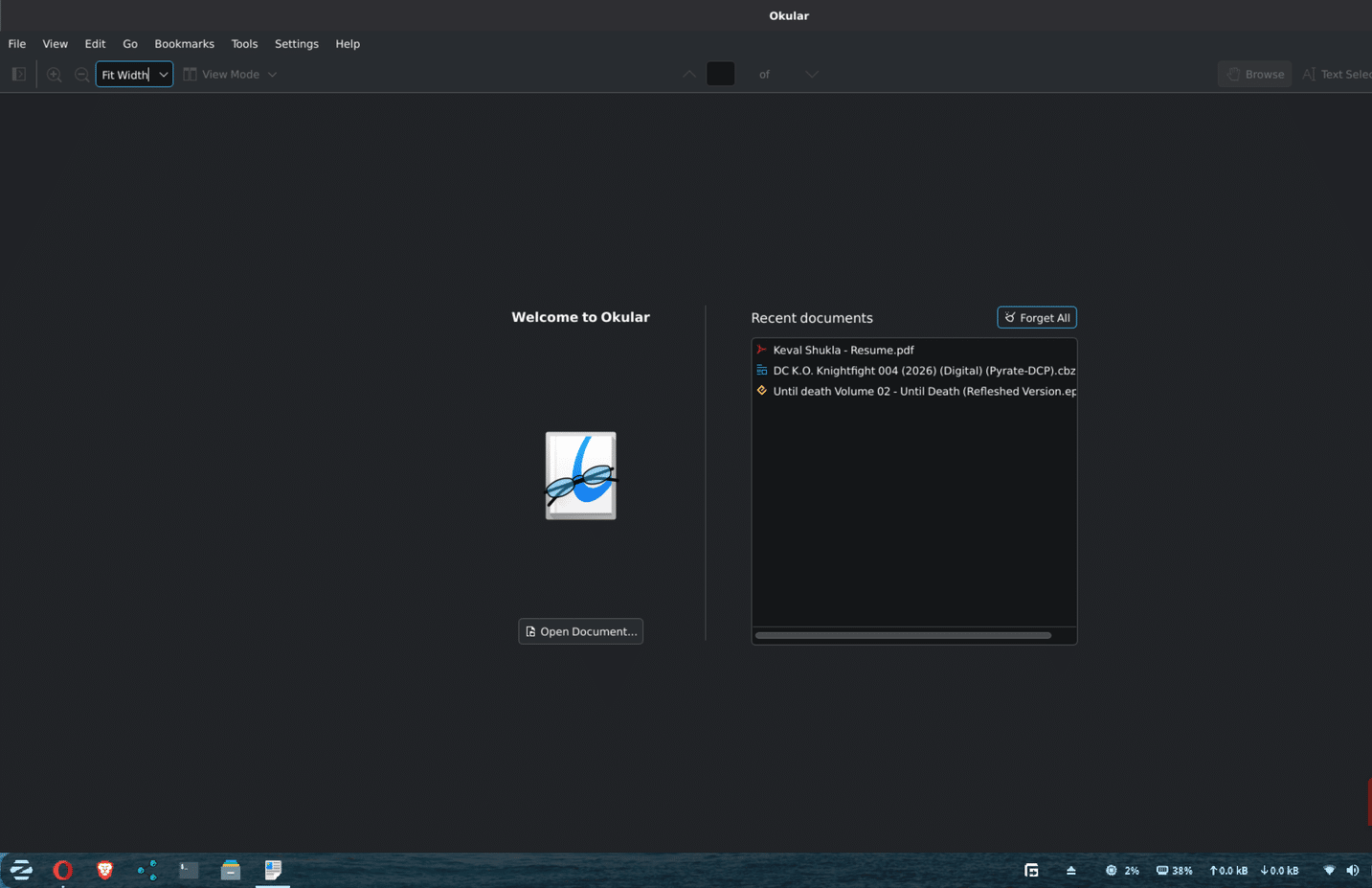Open the file manager from taskbar

pyautogui.click(x=231, y=870)
